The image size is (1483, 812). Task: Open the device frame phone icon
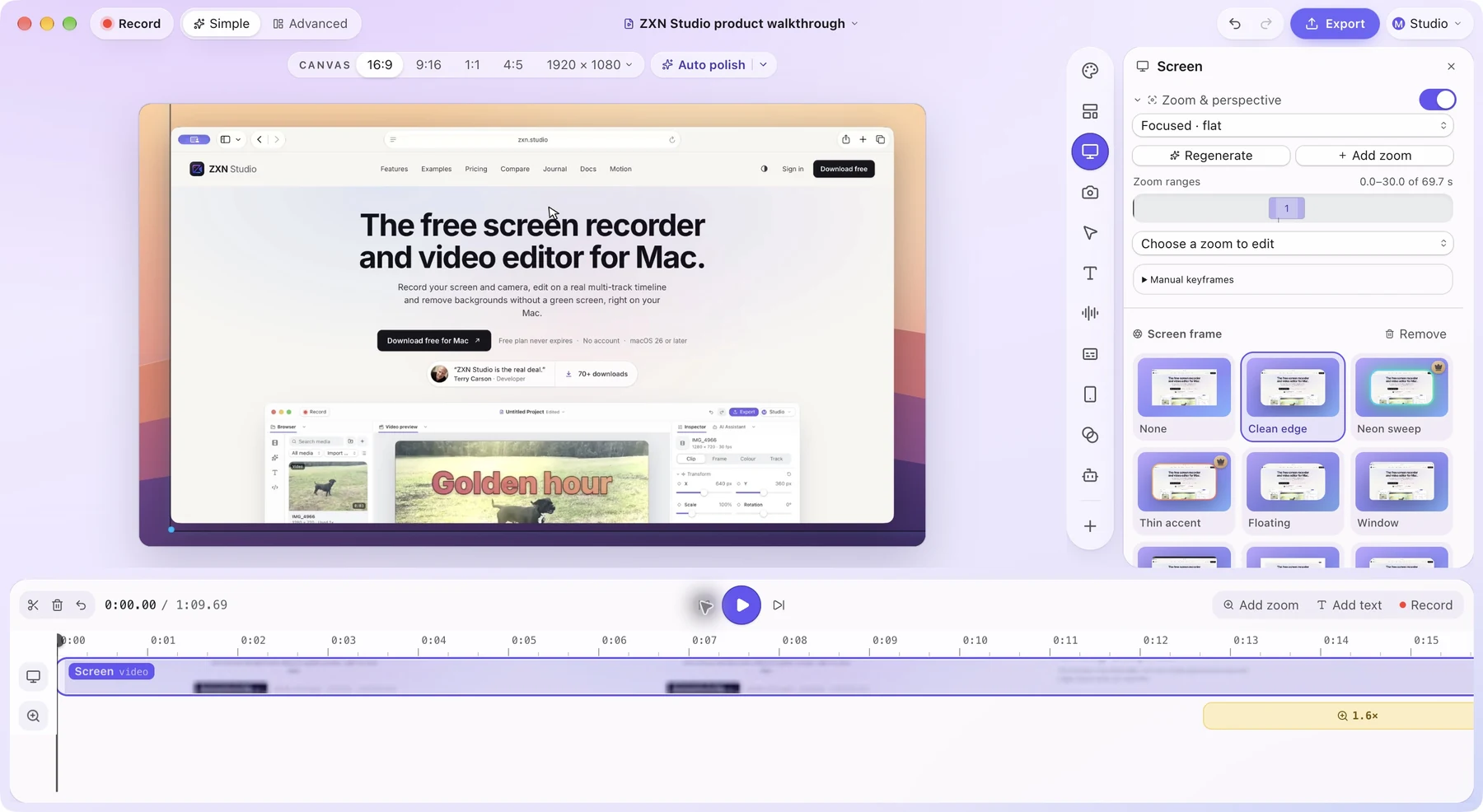[1090, 394]
